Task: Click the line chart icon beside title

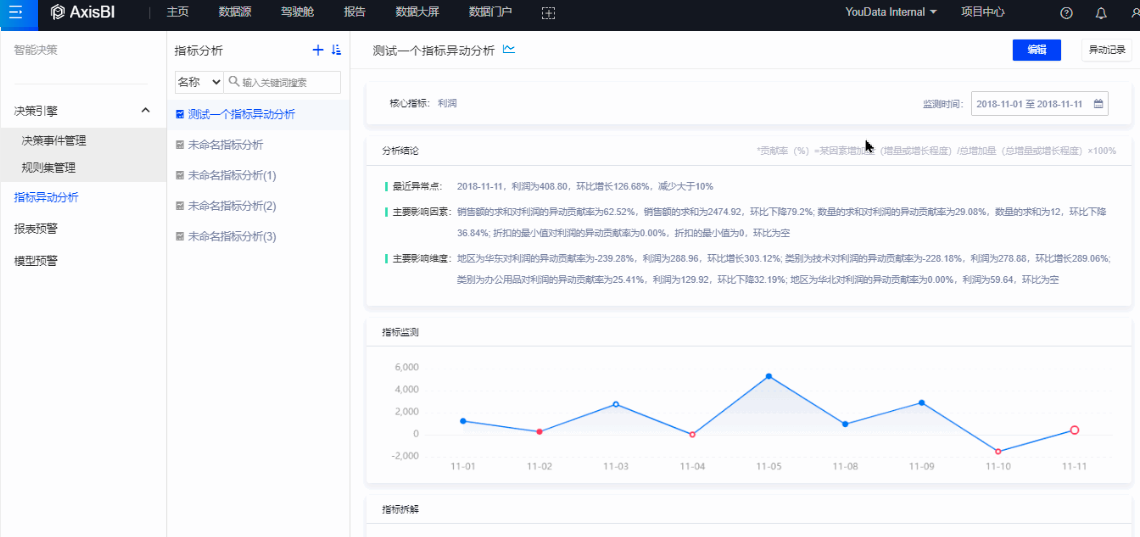Action: click(x=509, y=49)
